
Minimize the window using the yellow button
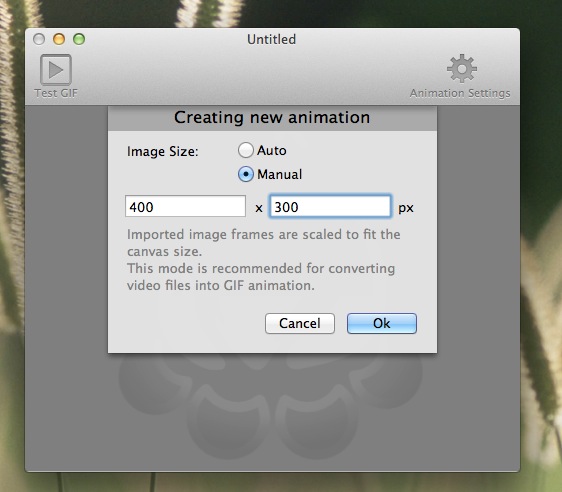pos(59,39)
